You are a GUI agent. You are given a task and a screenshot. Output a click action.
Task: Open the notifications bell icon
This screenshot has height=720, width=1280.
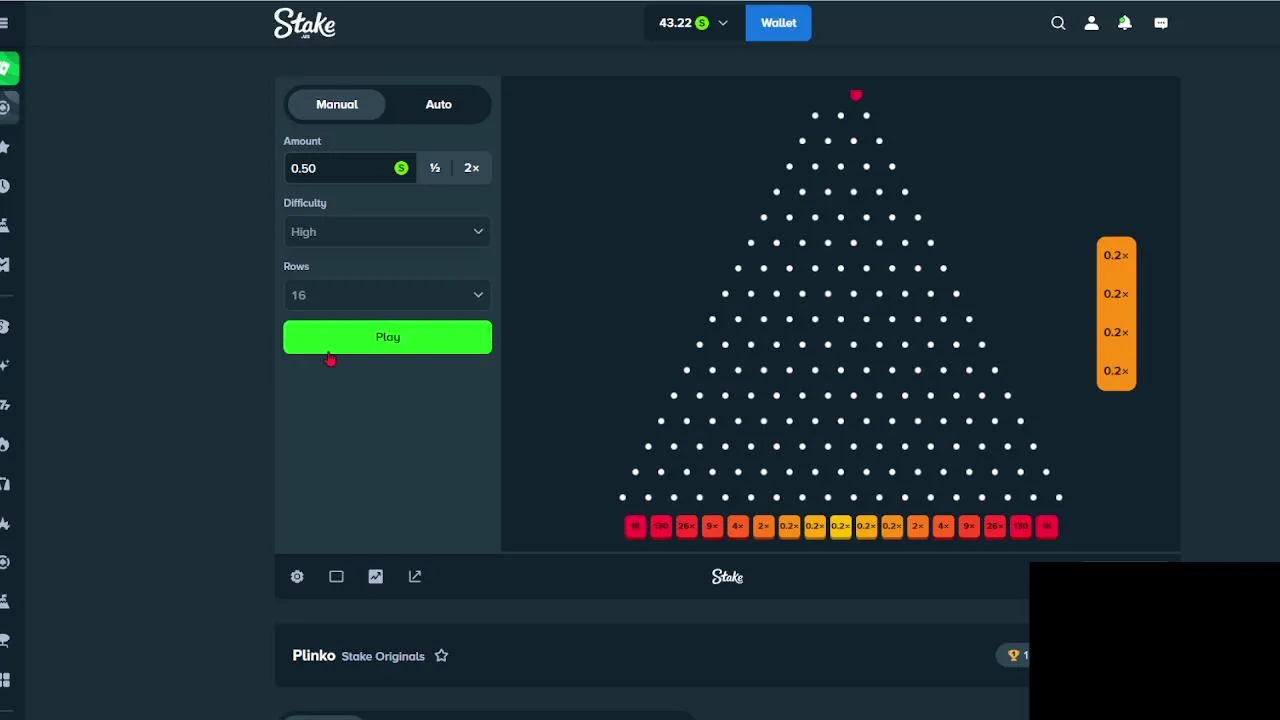click(1125, 23)
